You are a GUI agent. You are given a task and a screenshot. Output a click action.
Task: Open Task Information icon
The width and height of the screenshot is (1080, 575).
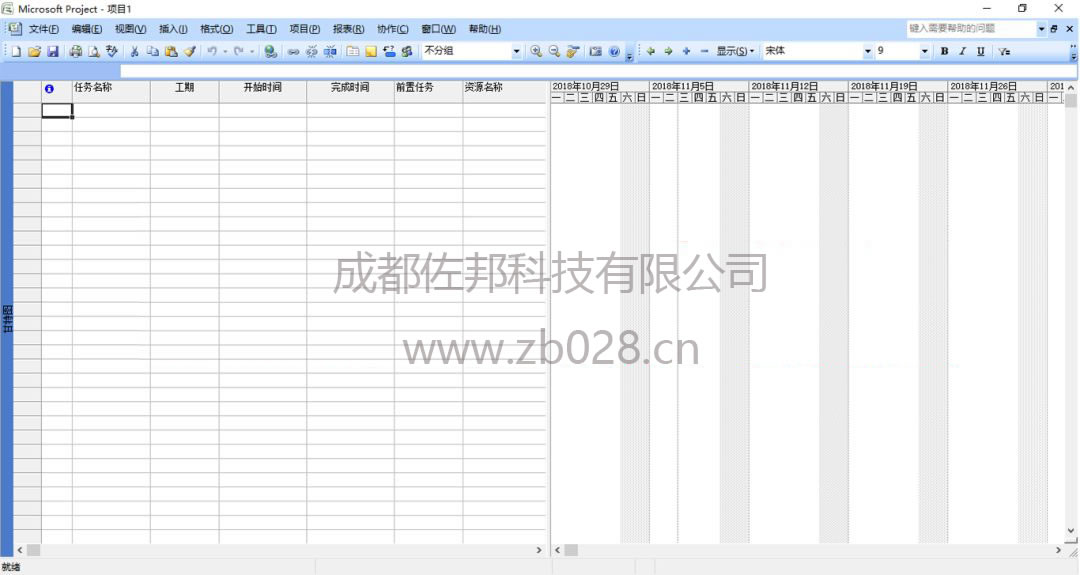(x=353, y=52)
